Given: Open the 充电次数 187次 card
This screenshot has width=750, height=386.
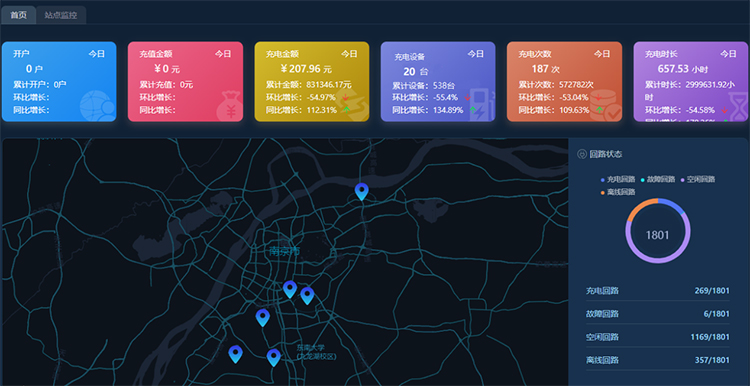Looking at the screenshot, I should pyautogui.click(x=564, y=81).
